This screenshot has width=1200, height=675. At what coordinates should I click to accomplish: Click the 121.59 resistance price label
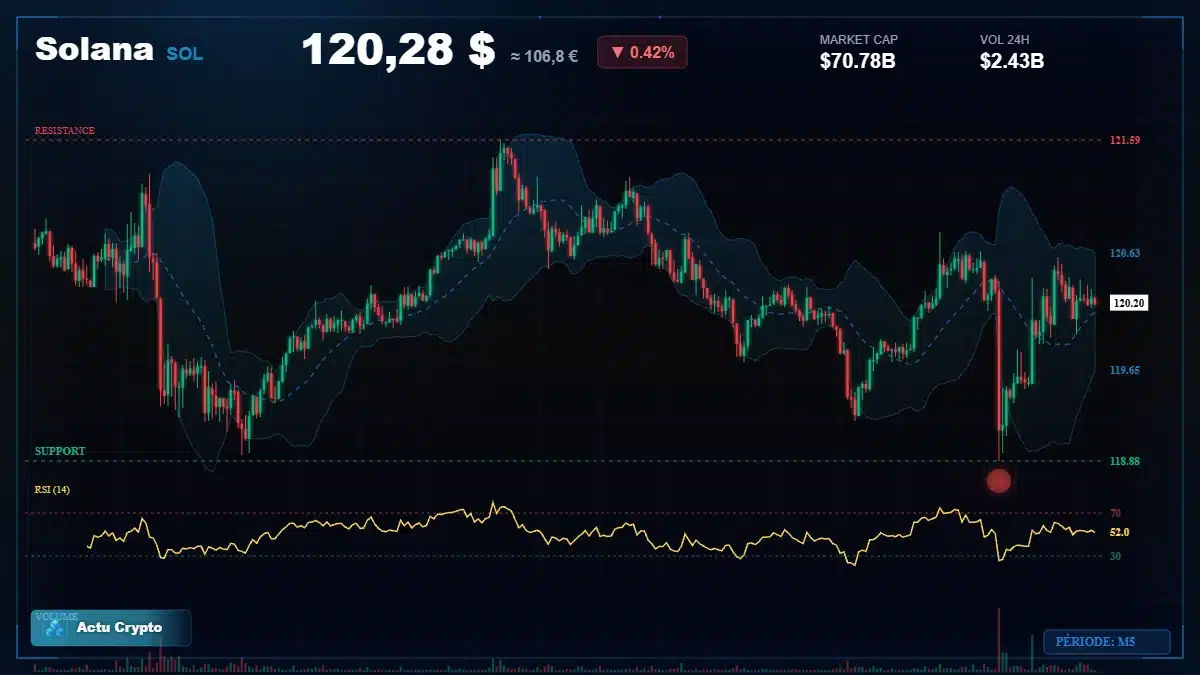point(1125,140)
